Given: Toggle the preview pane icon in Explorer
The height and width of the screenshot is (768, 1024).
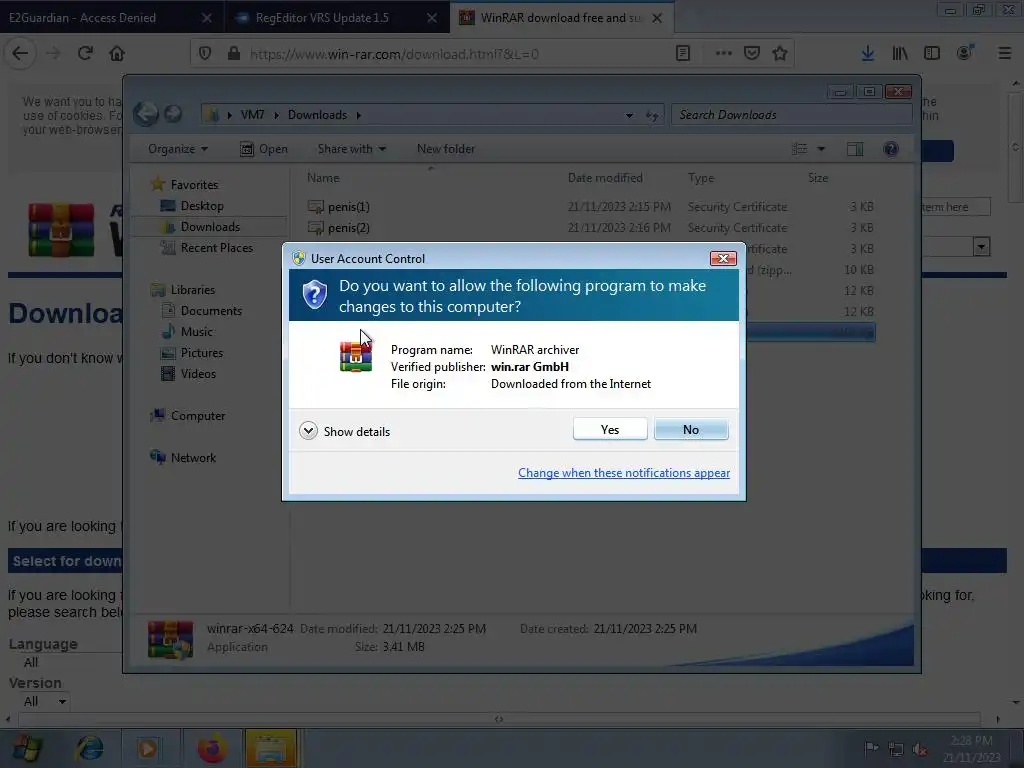Looking at the screenshot, I should tap(855, 149).
